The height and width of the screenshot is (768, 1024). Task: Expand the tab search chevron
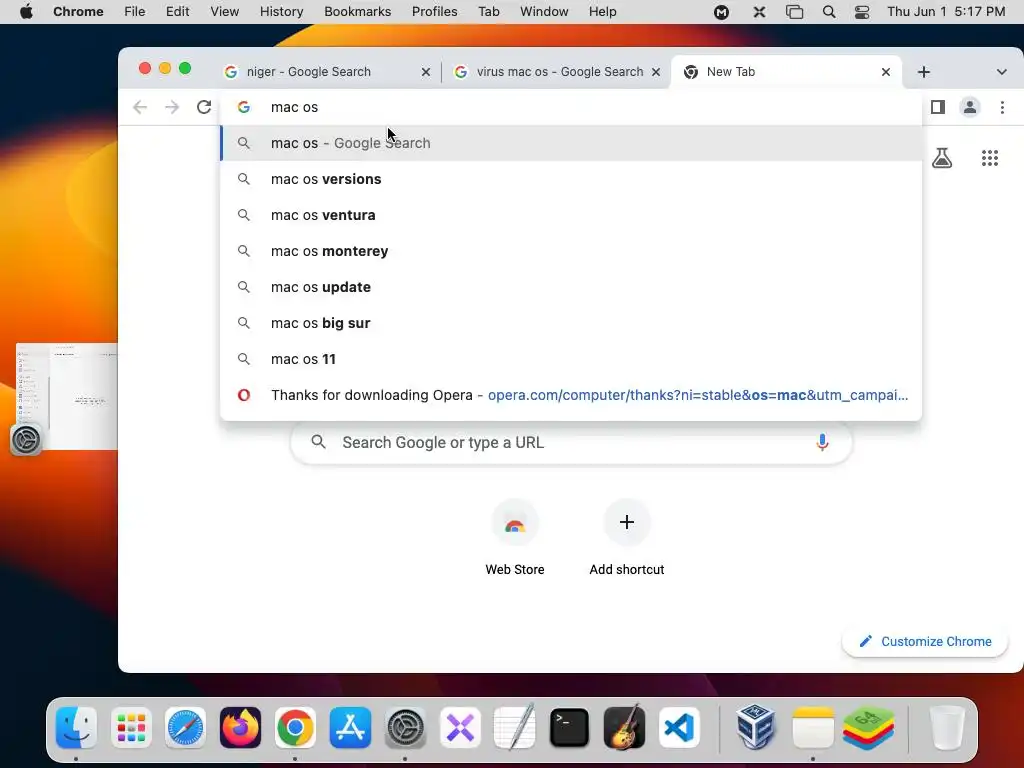[1001, 72]
